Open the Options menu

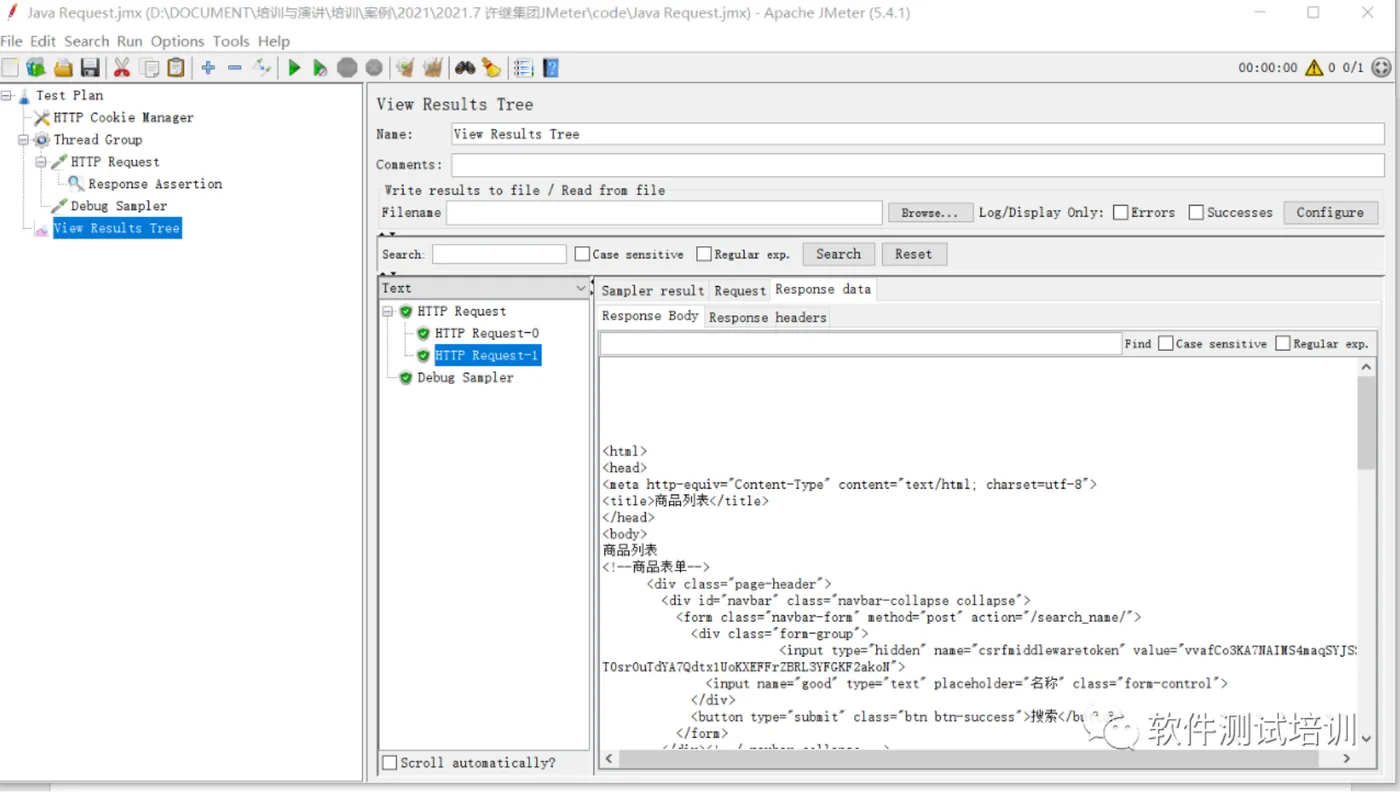(178, 41)
